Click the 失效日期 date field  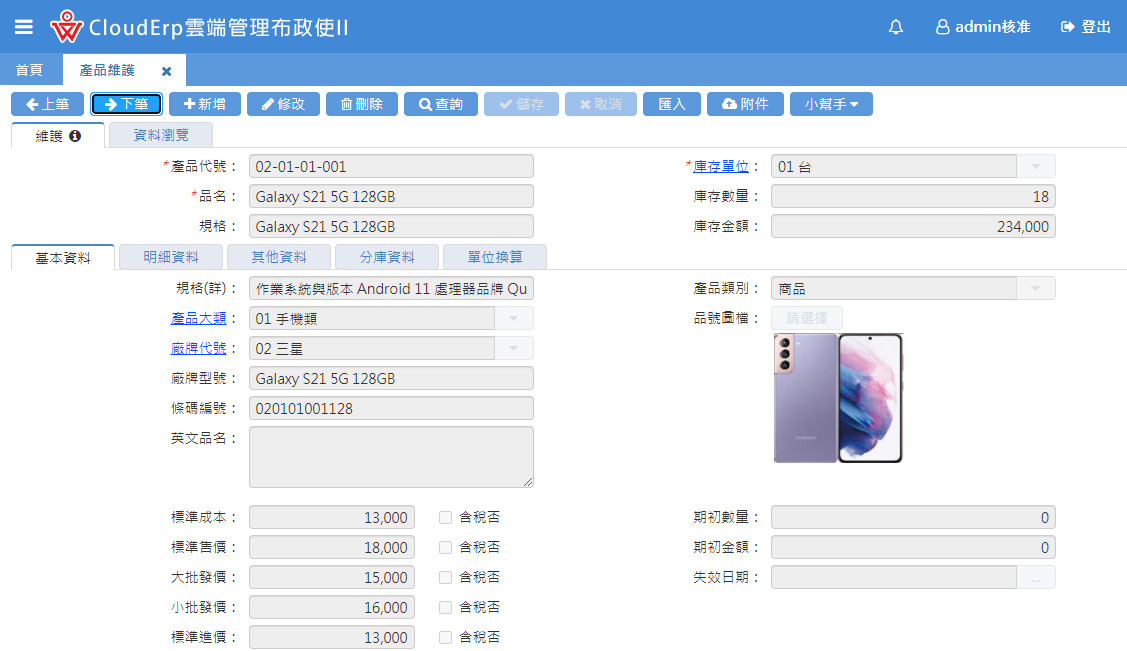(894, 577)
